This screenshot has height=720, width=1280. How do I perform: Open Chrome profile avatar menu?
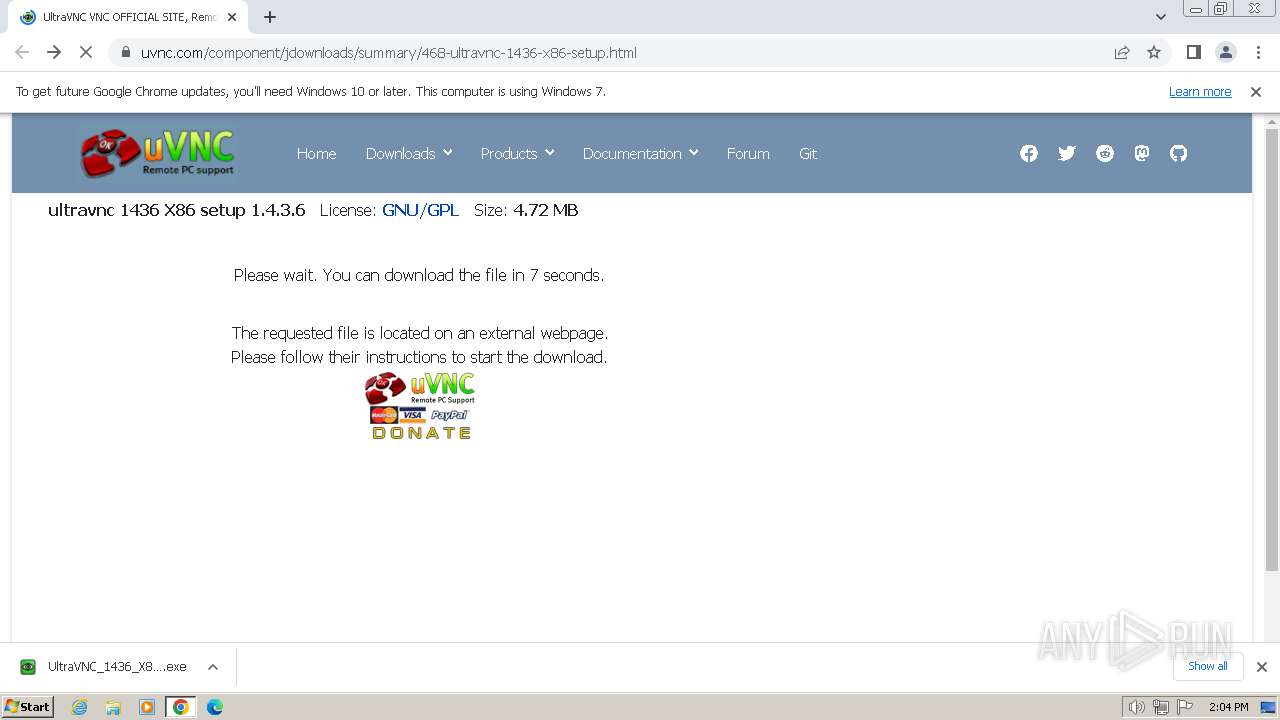point(1226,52)
